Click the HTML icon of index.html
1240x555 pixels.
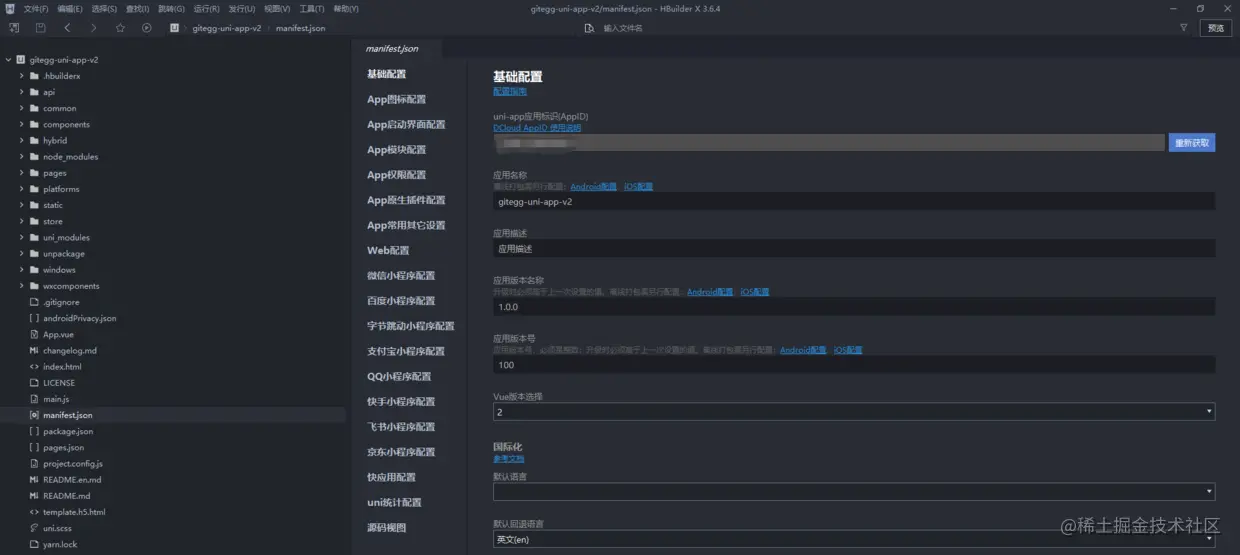(x=34, y=367)
